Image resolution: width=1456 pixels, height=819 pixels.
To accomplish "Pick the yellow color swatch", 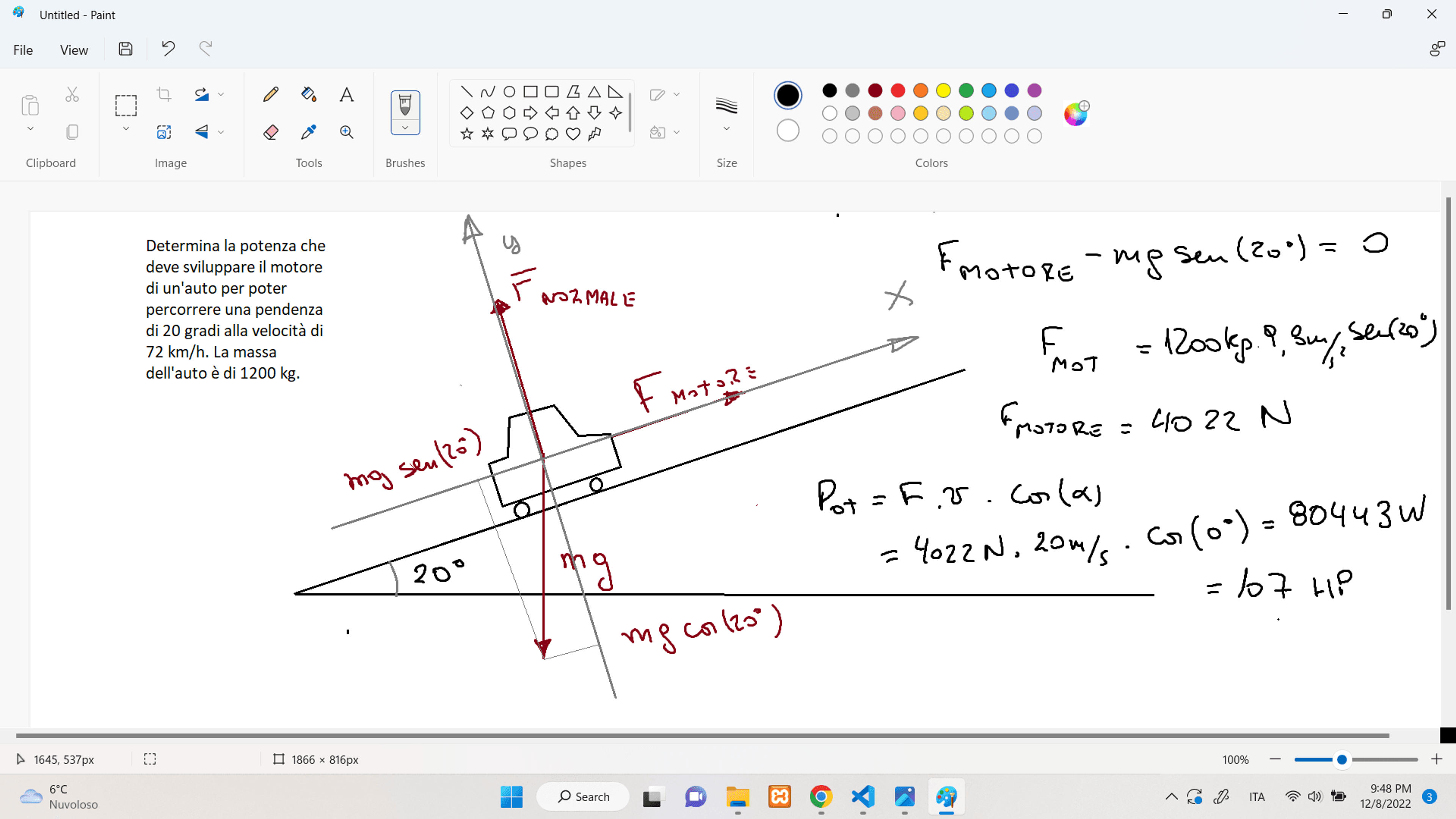I will [x=943, y=91].
